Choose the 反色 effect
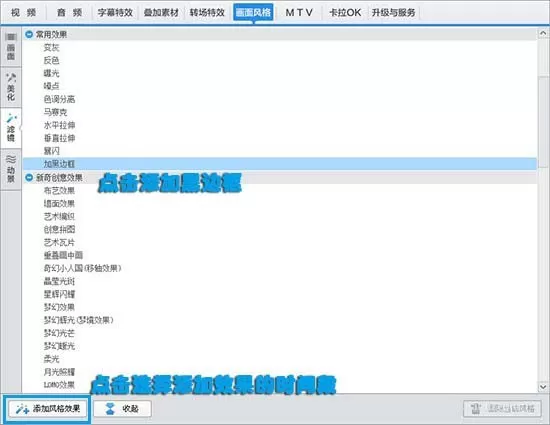Image resolution: width=550 pixels, height=425 pixels. coord(52,60)
